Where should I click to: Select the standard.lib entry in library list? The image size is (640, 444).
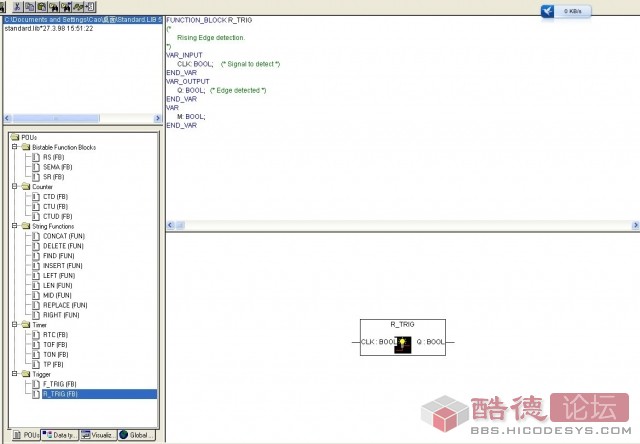pyautogui.click(x=48, y=28)
